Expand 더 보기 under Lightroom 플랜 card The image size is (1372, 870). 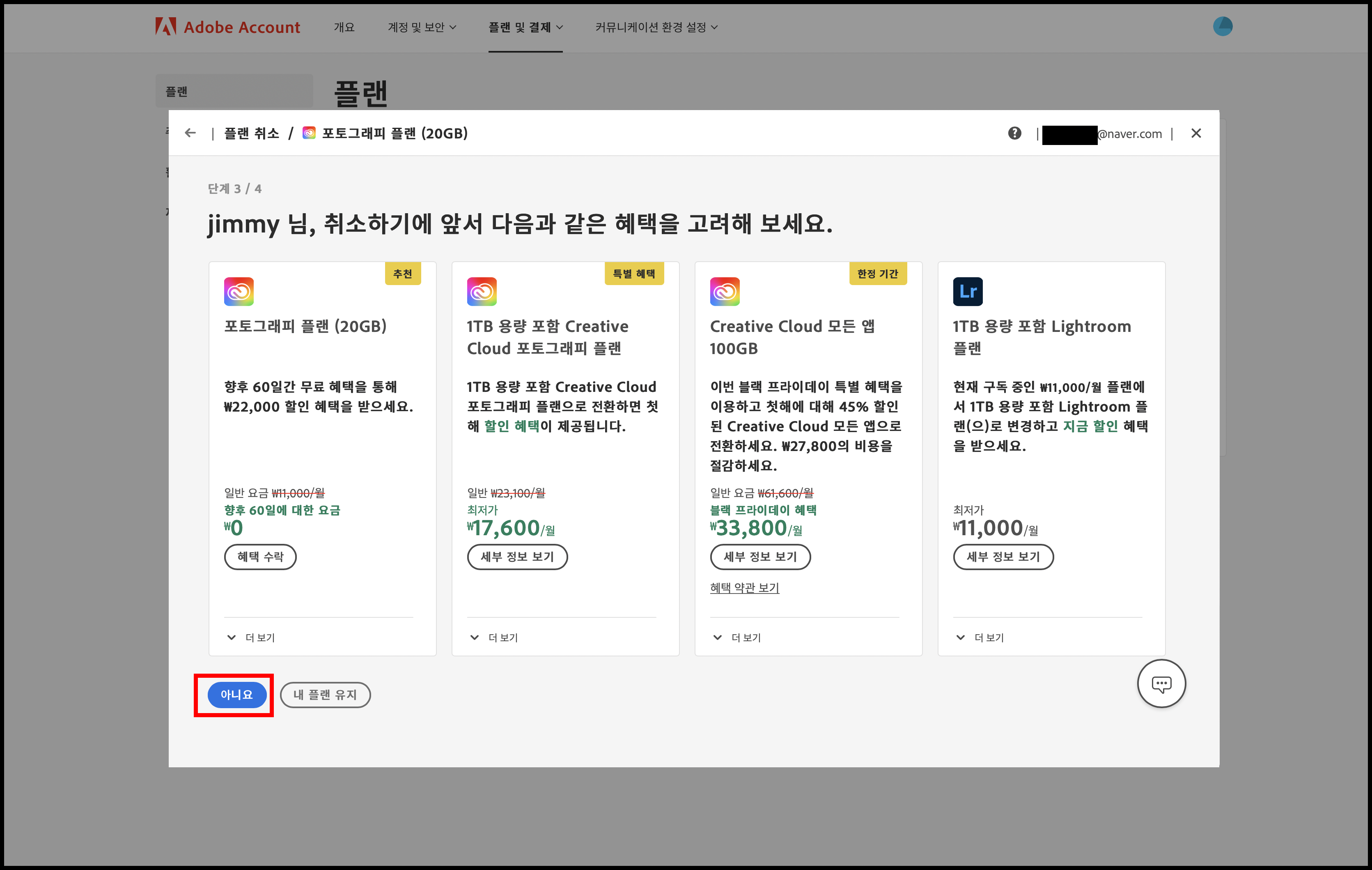(980, 638)
